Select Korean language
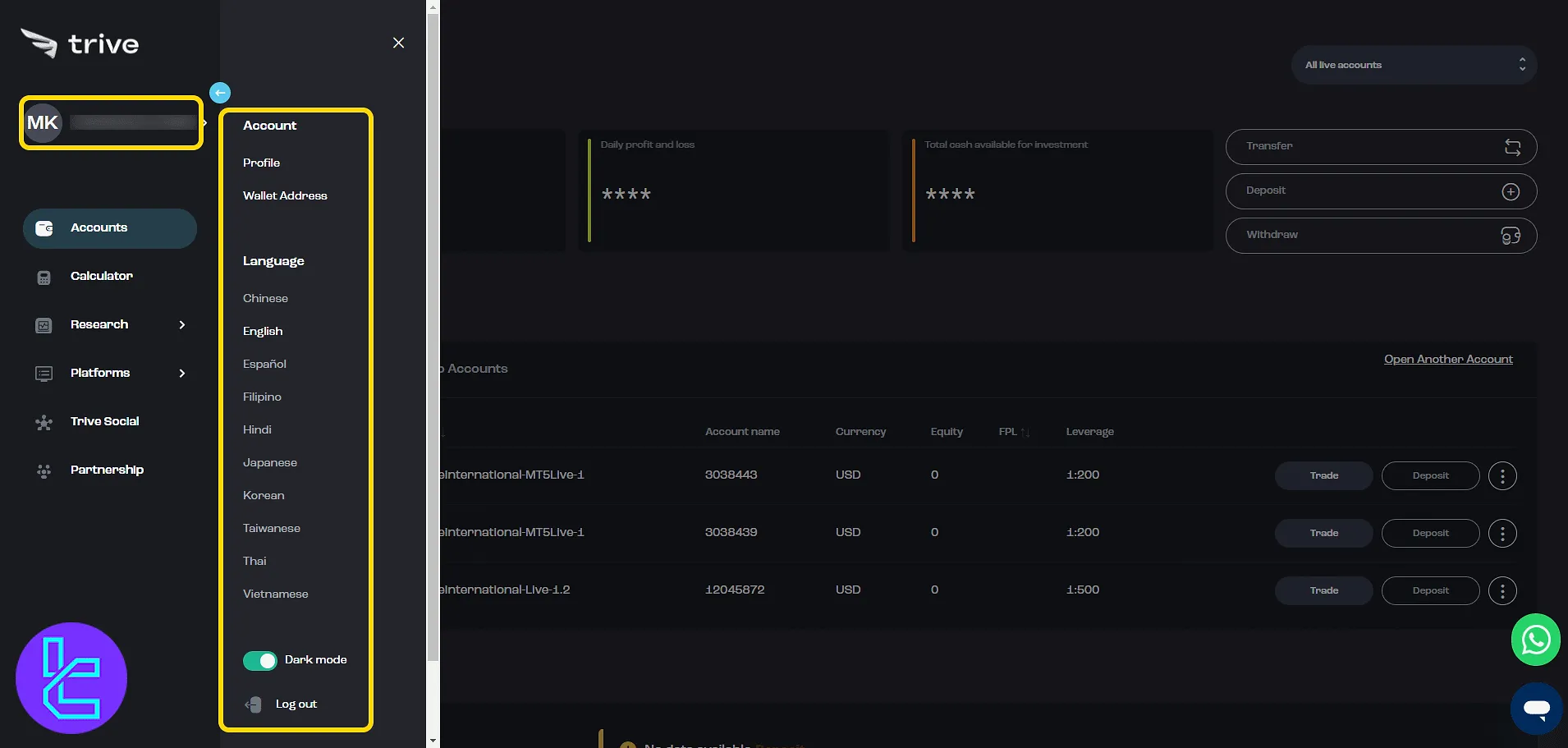Screen dimensions: 1568x748 pyautogui.click(x=264, y=495)
